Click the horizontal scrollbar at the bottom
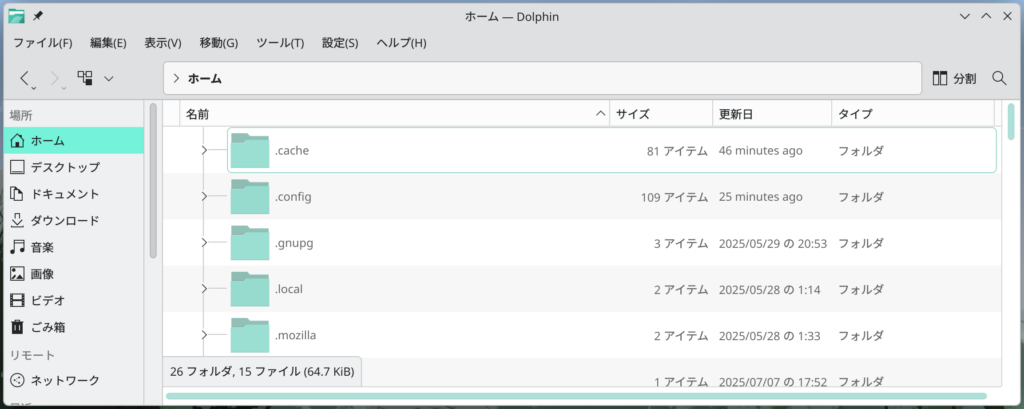 coord(580,397)
